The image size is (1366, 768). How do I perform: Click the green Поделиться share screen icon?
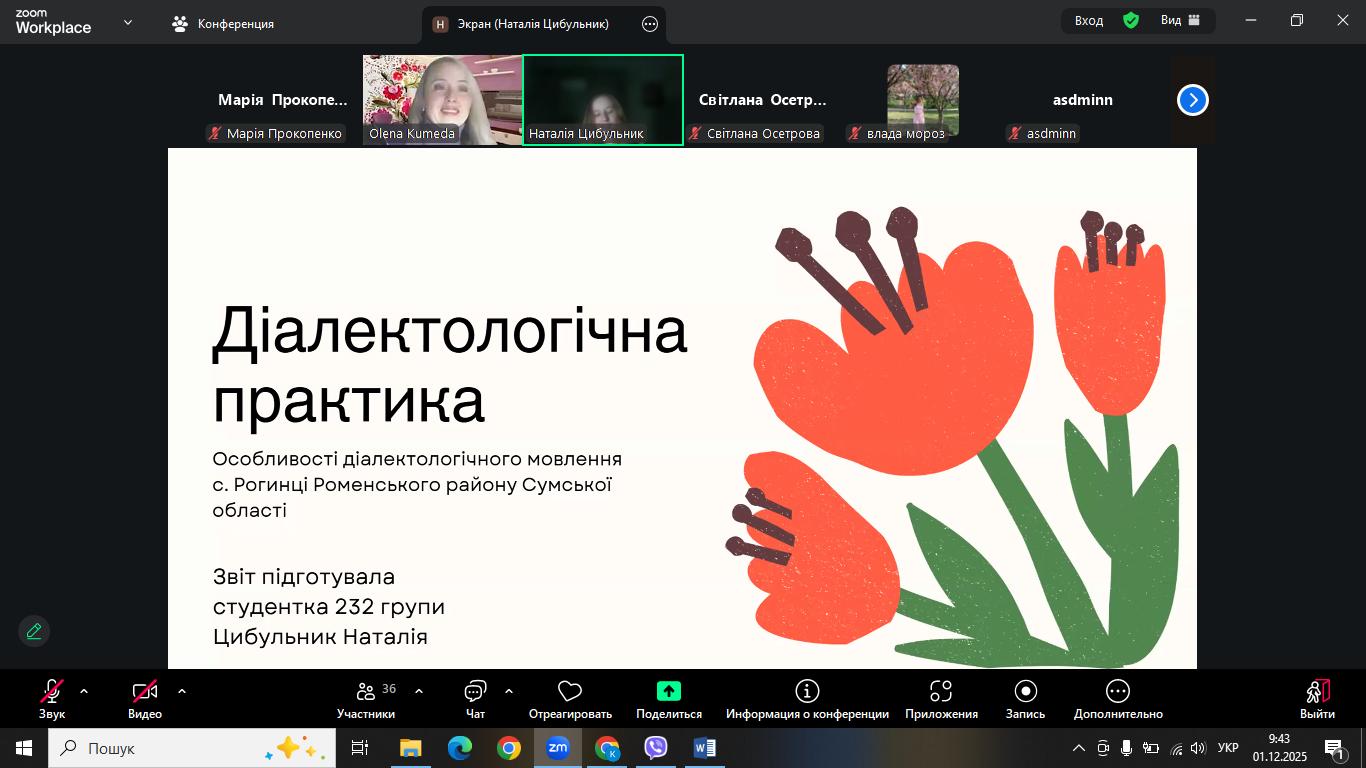[x=668, y=691]
